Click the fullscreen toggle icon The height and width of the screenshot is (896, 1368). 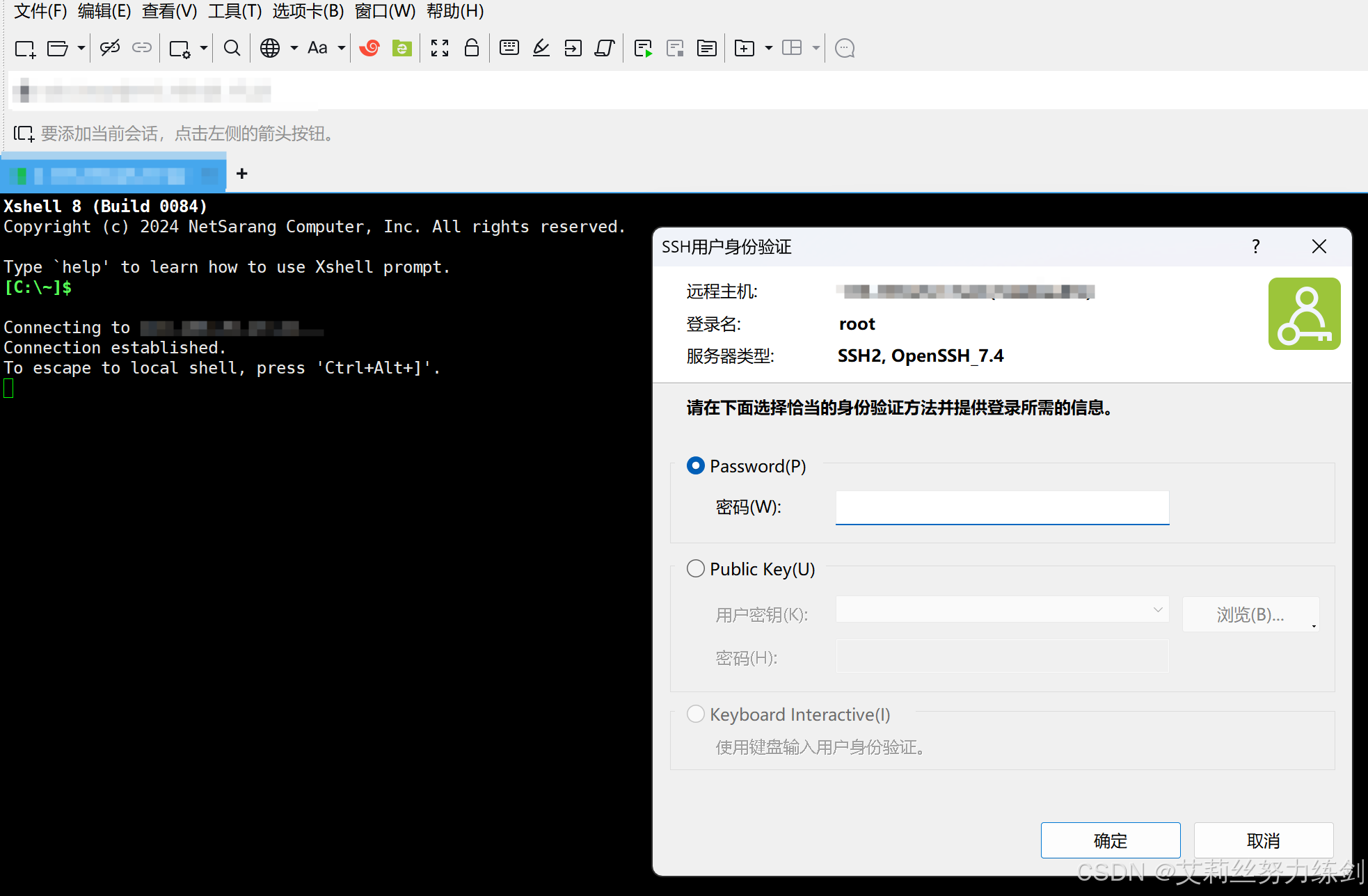coord(439,48)
